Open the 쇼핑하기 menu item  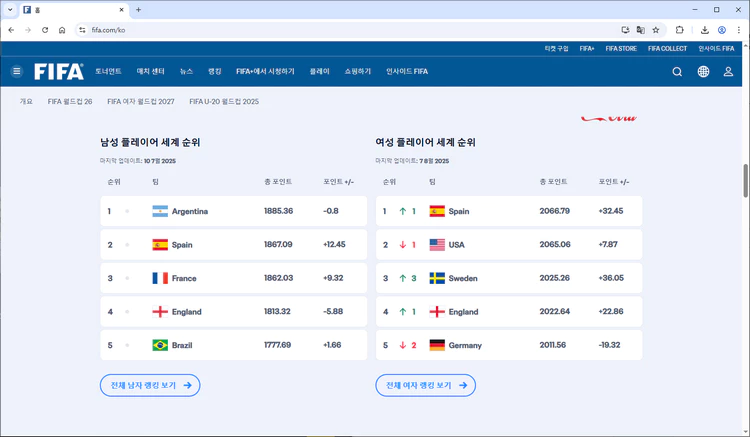click(357, 71)
